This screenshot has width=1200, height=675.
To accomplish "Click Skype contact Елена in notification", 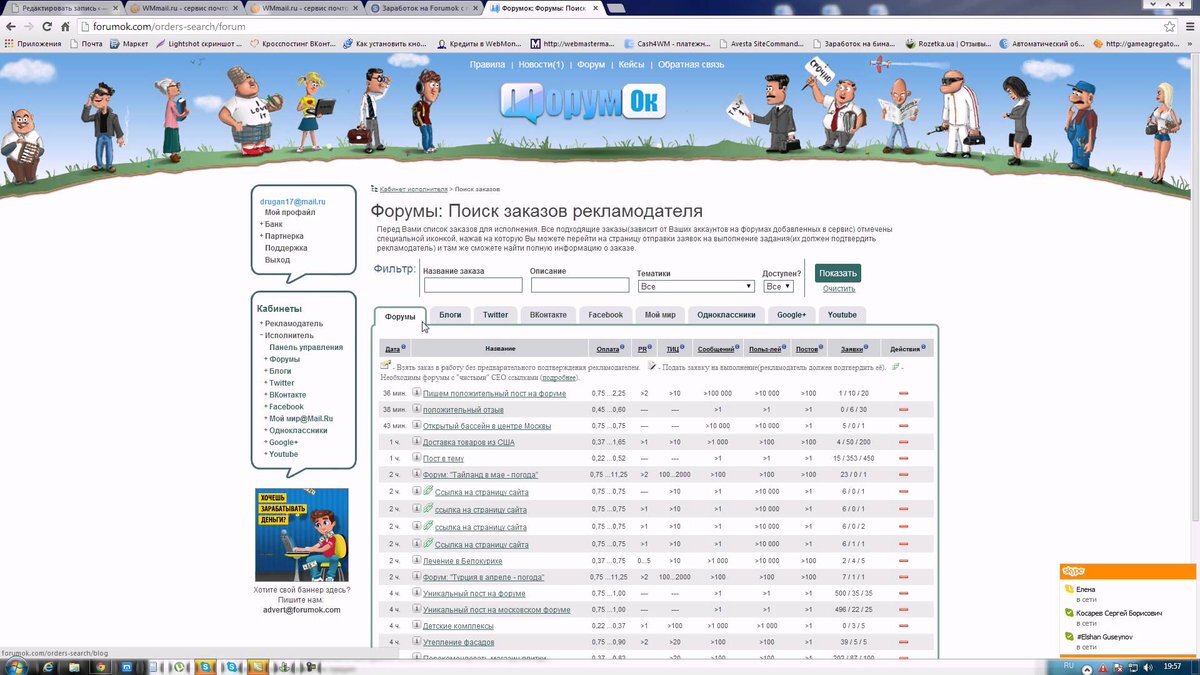I will pyautogui.click(x=1085, y=589).
